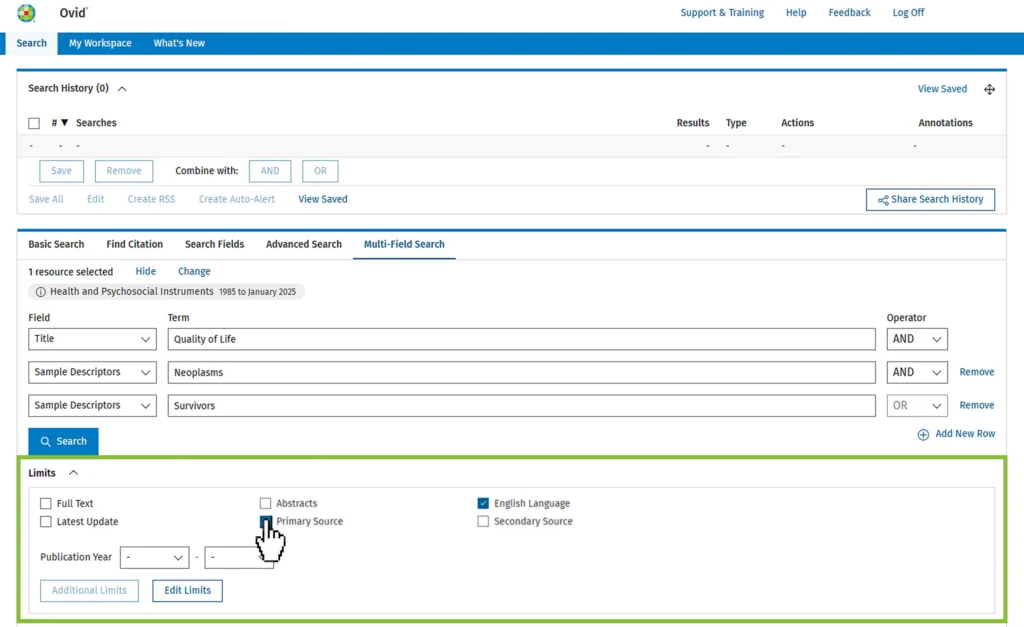Image resolution: width=1024 pixels, height=627 pixels.
Task: Remove the Neoplasms search row
Action: (977, 372)
